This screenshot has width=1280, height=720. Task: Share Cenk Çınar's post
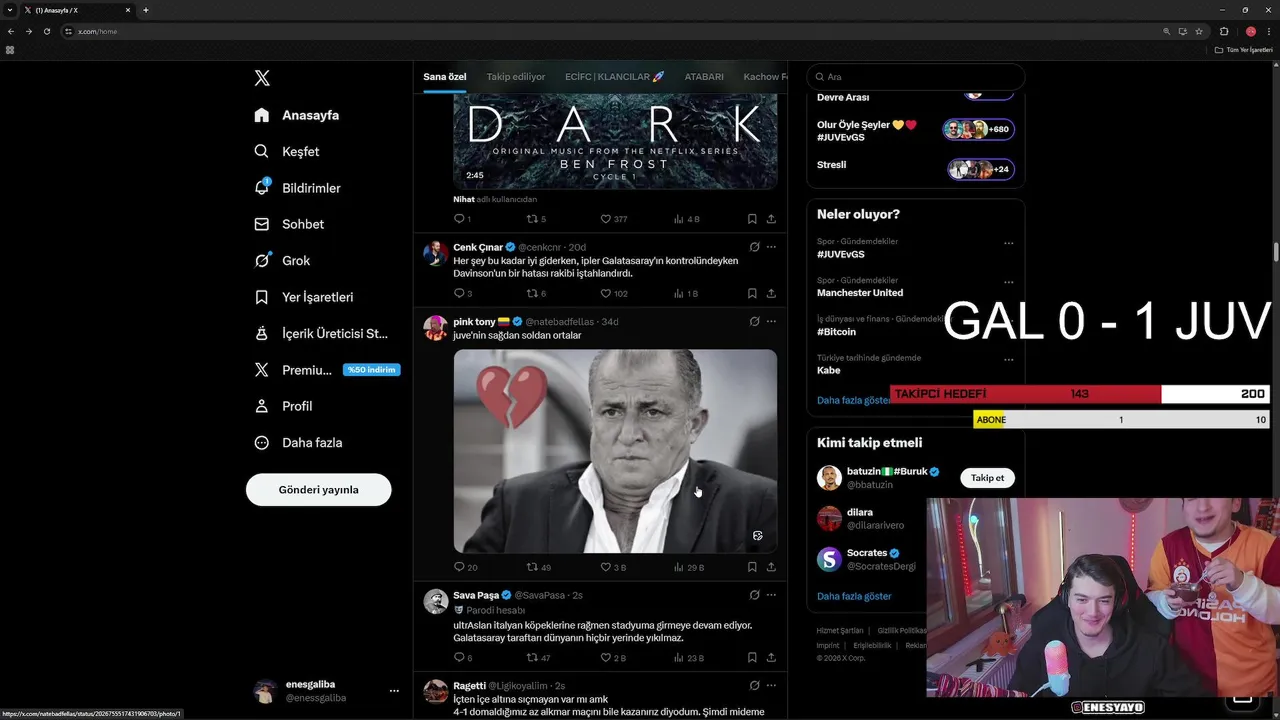771,294
